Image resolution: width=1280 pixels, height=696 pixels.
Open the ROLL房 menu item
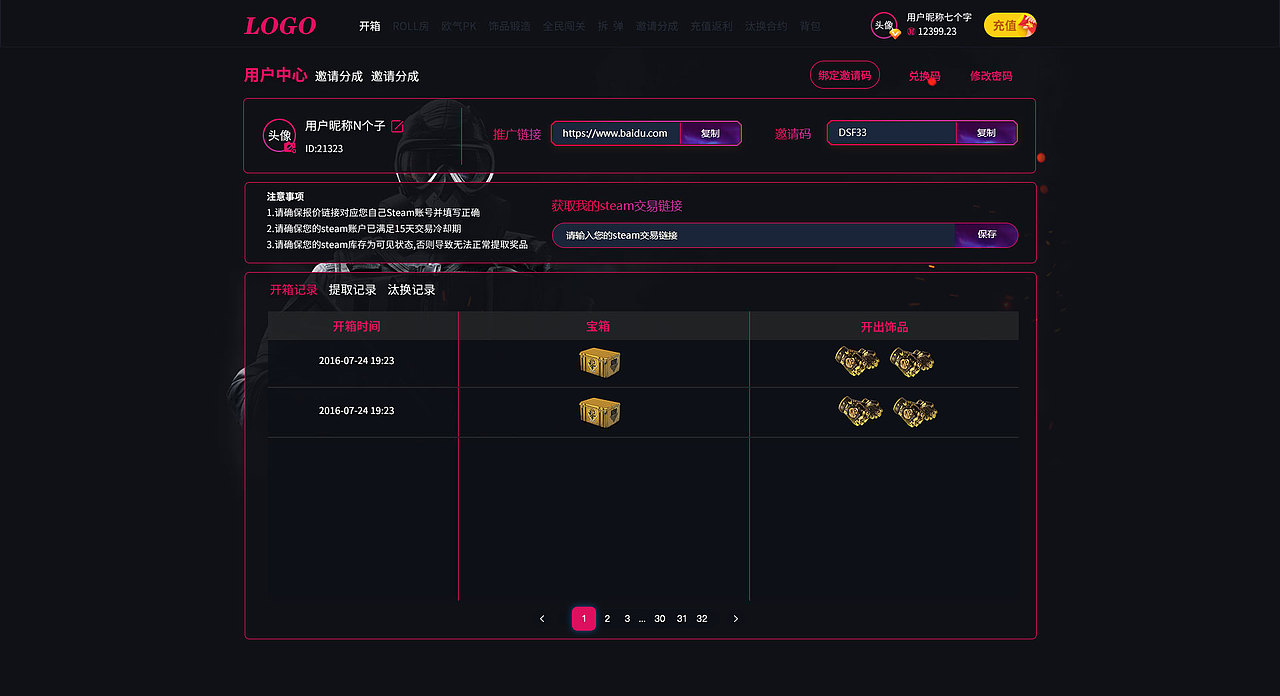pos(411,26)
